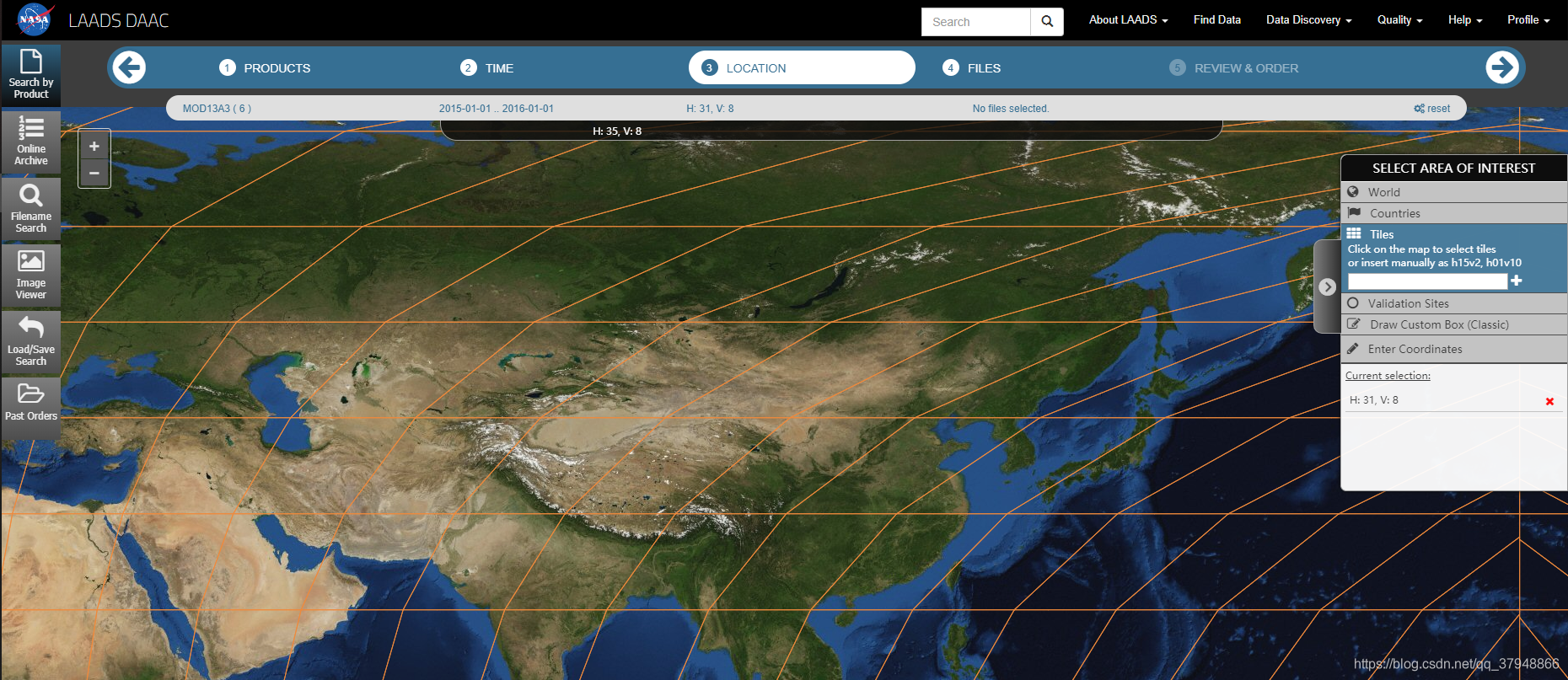Select World area of interest
The image size is (1568, 680).
[1453, 192]
